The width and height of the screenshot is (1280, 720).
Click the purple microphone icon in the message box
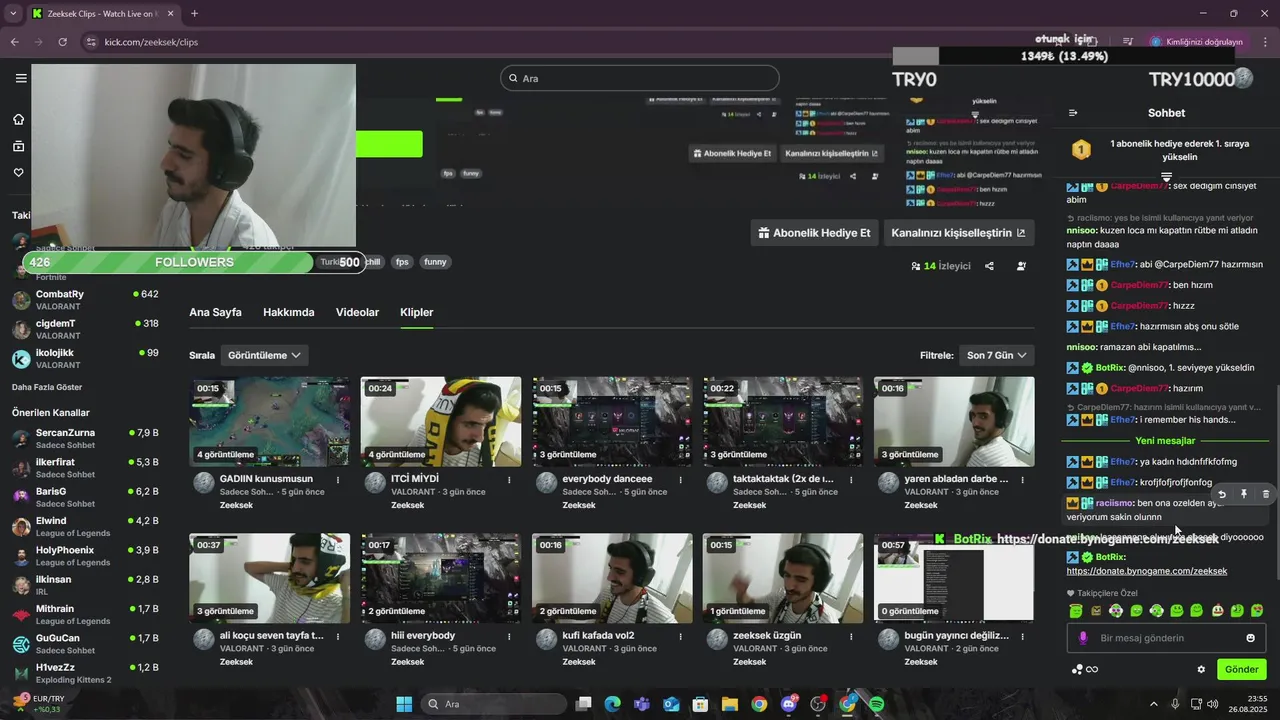1083,638
